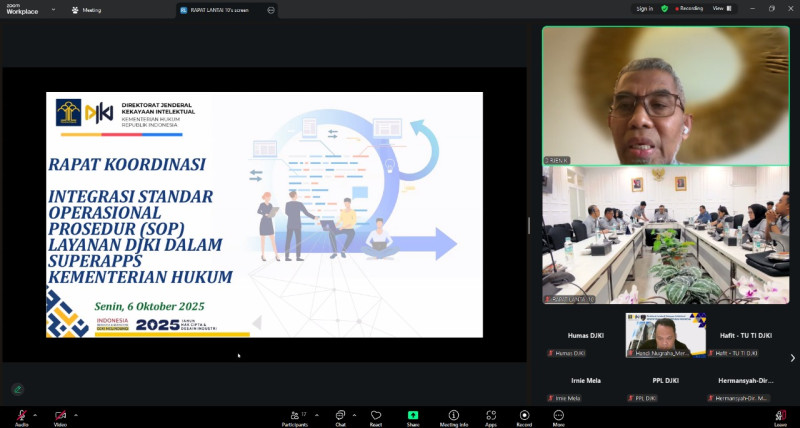Select the RAPAT LANTAI 10 room video thumbnail

665,235
